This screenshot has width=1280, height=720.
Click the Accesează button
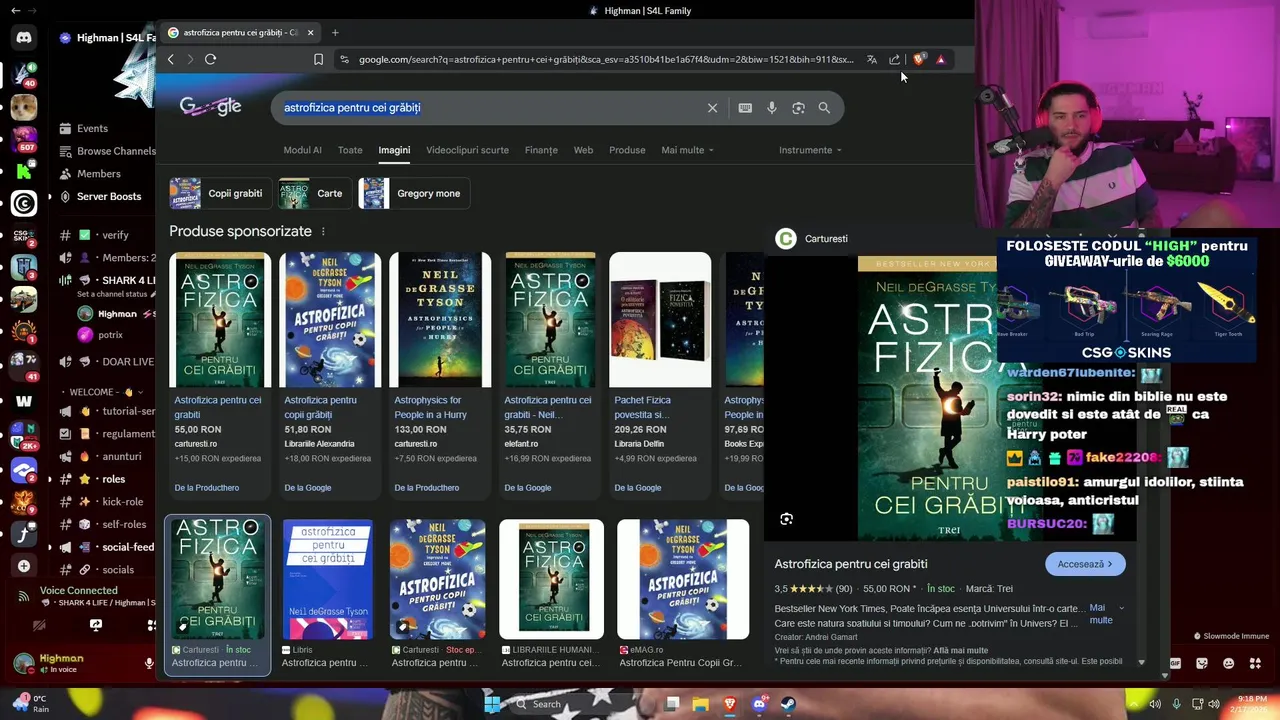(x=1085, y=564)
